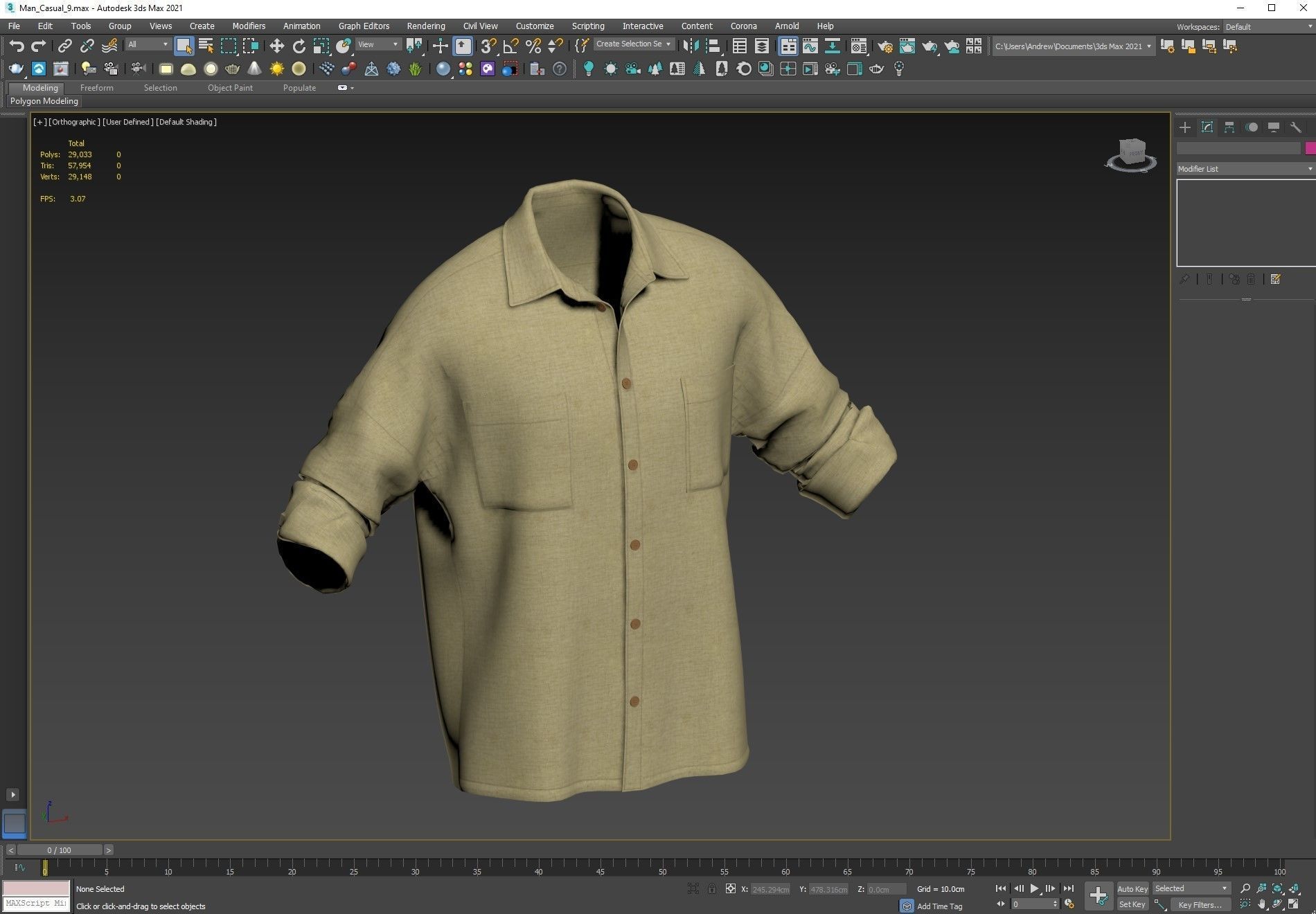This screenshot has width=1316, height=914.
Task: Open the Curve Editor icon
Action: (x=810, y=46)
